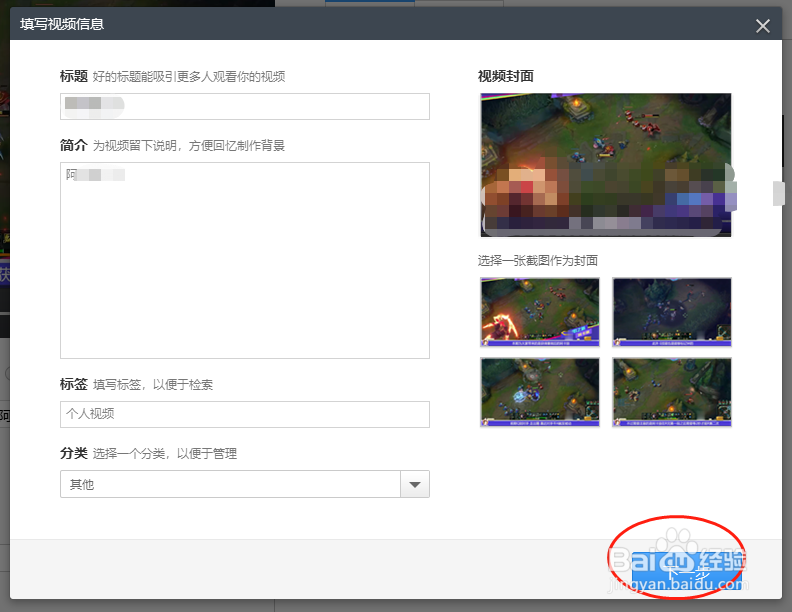792x612 pixels.
Task: Choose the bottom-left cover screenshot thumbnail
Action: click(540, 392)
